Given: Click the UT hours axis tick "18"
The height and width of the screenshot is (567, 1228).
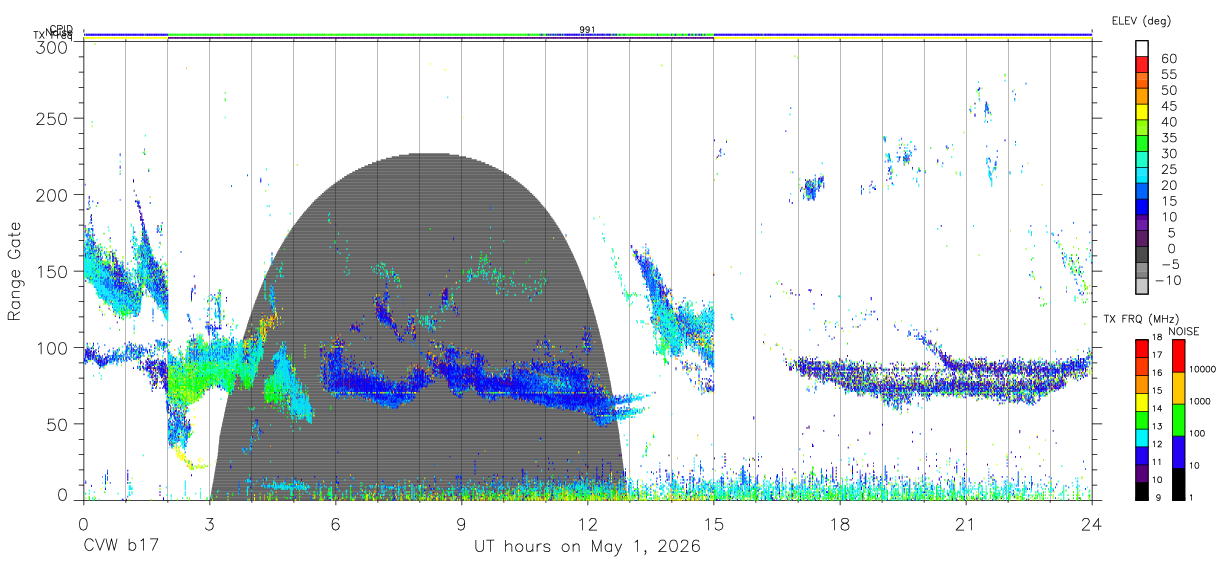Looking at the screenshot, I should (839, 524).
